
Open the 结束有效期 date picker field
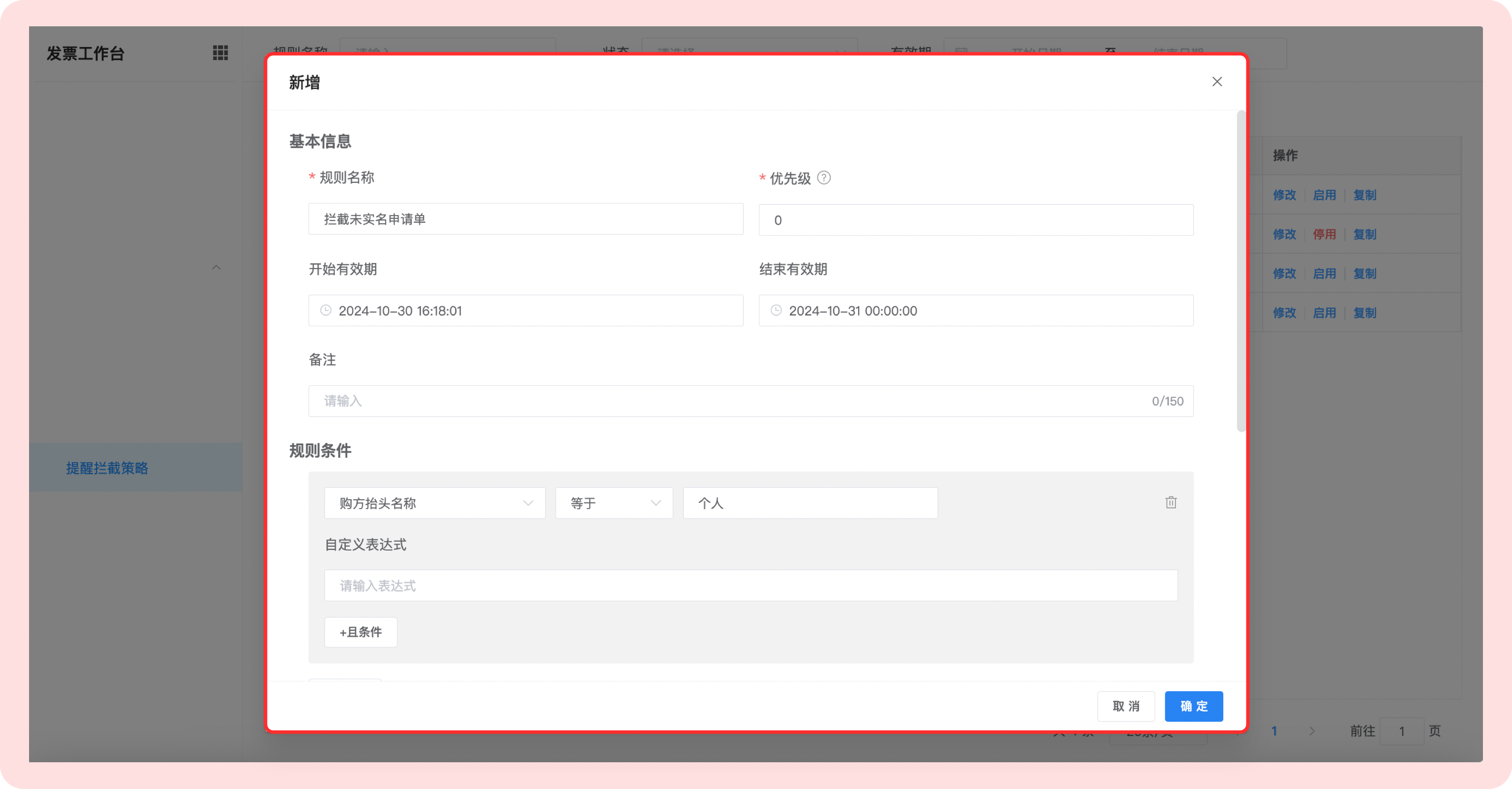pos(976,310)
